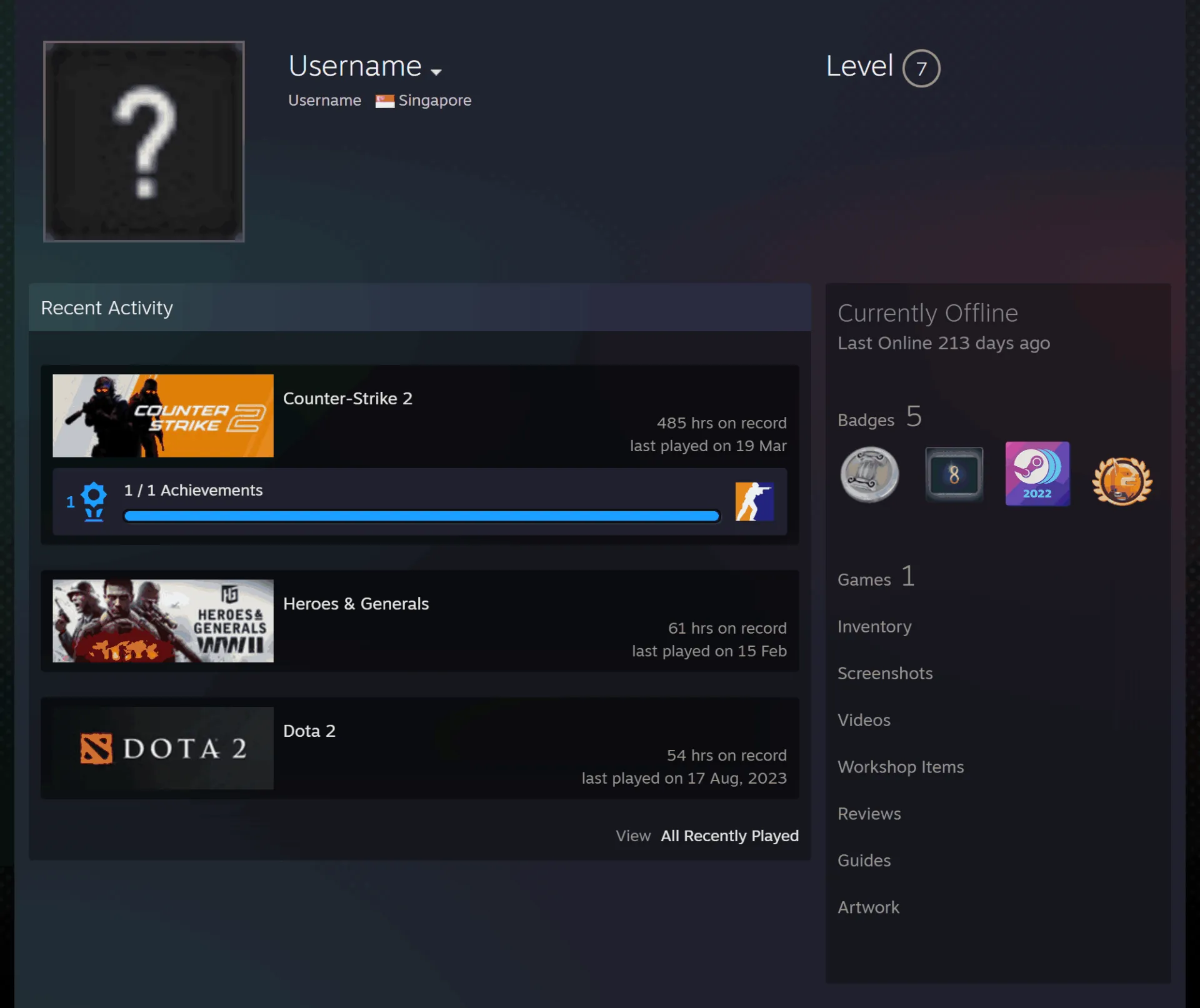Open the Reviews link
This screenshot has width=1200, height=1008.
click(869, 814)
